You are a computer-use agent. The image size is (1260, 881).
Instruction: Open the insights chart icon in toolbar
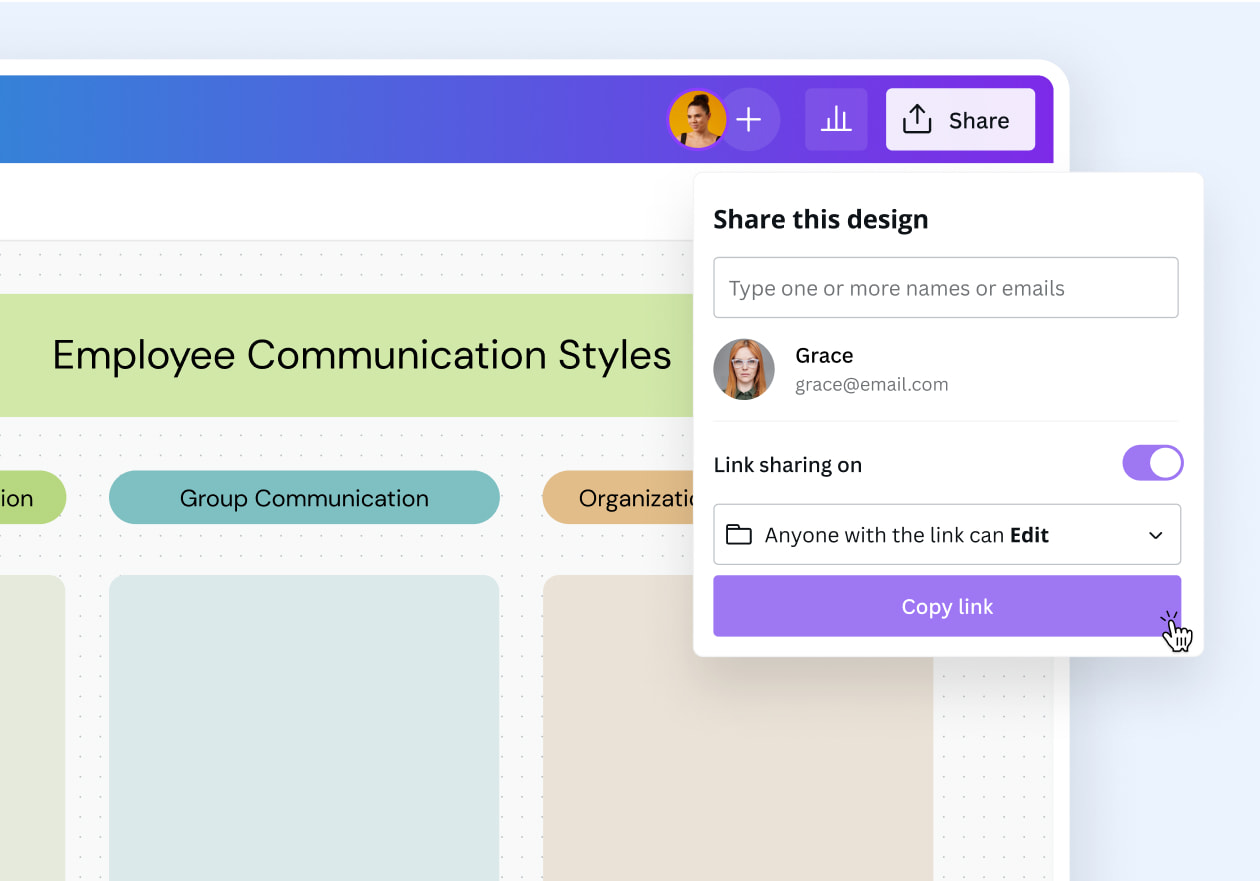836,119
